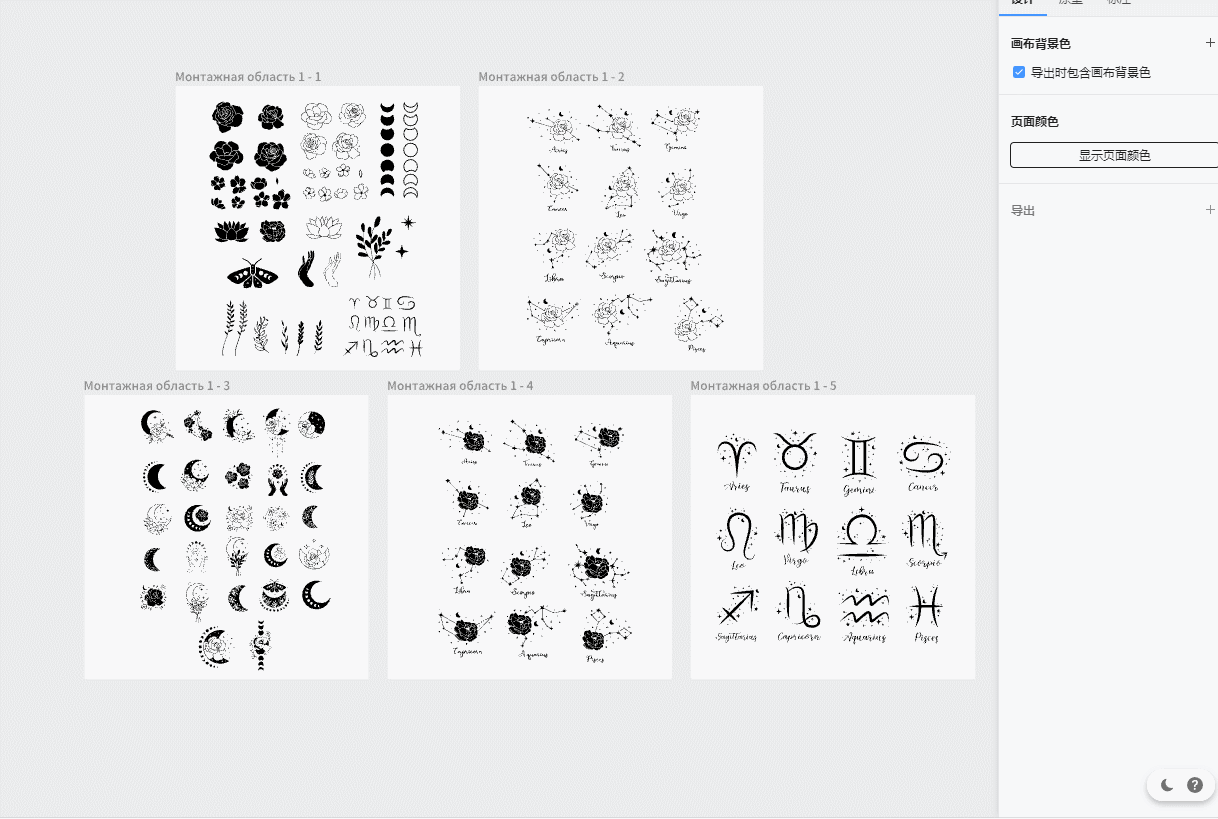
Task: Open the 标注 tab
Action: point(1119,3)
